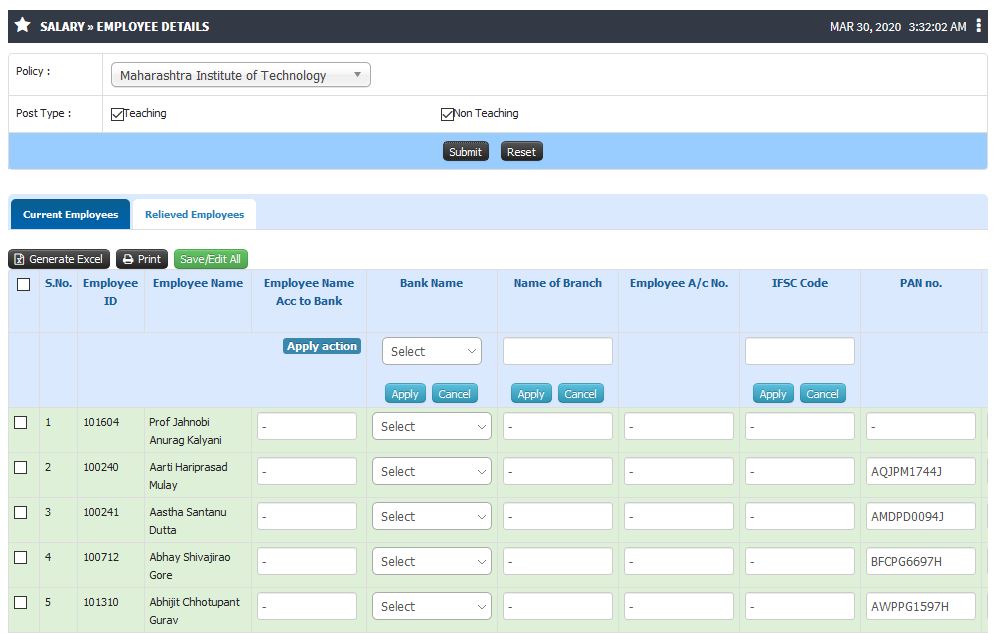Click PAN no. field containing AWPPG1597H
Viewport: 995px width, 633px height.
pyautogui.click(x=921, y=606)
